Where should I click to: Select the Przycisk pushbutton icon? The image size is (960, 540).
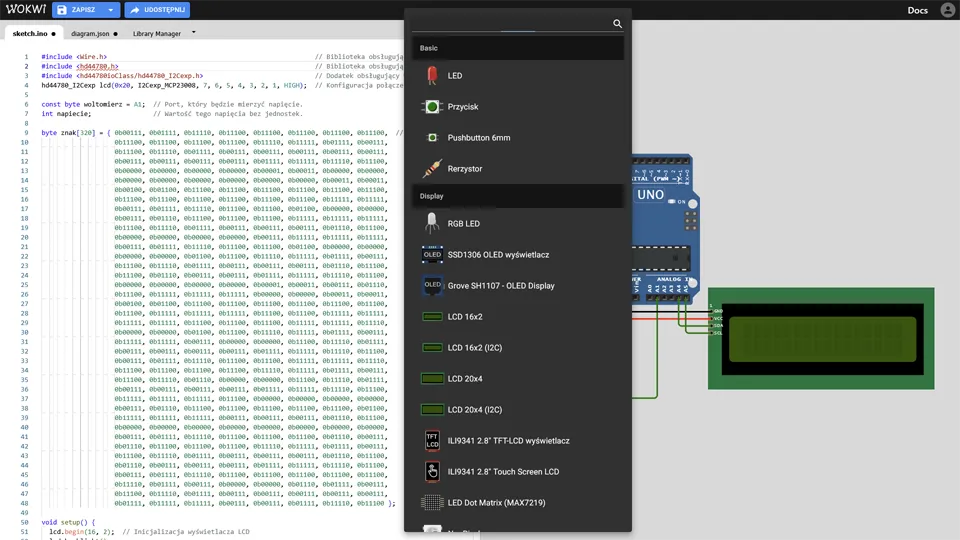coord(432,107)
